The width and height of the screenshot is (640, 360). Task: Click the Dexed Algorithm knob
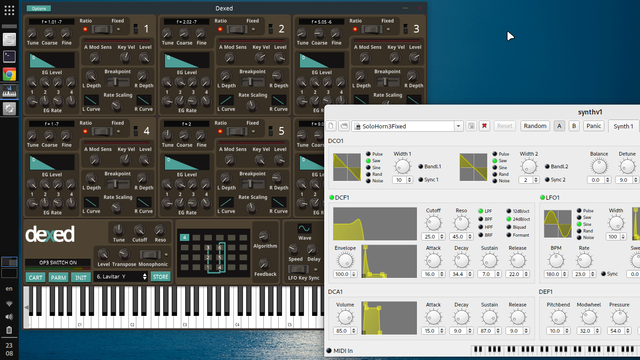[264, 236]
